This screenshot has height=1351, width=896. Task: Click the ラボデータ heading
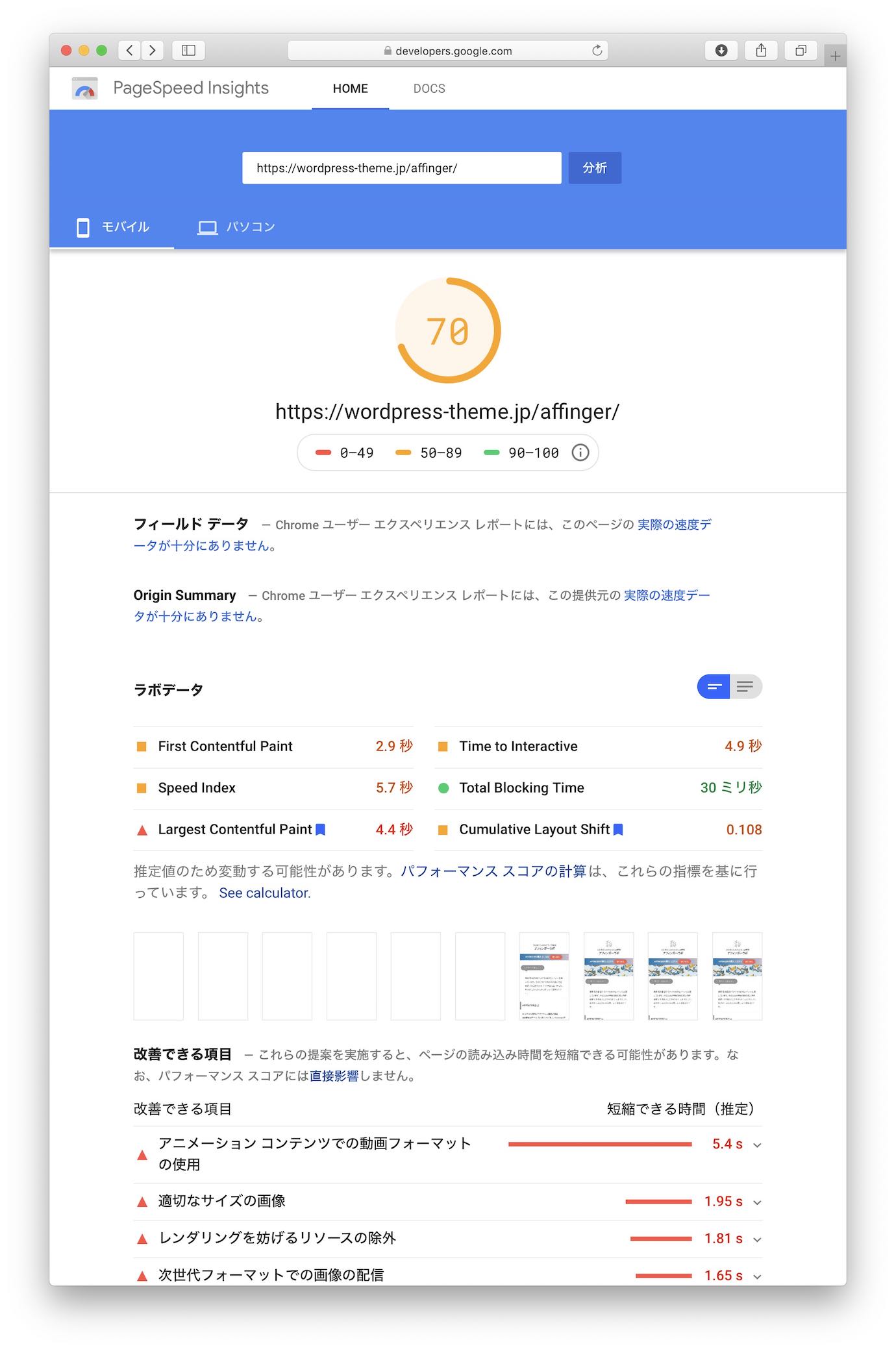pyautogui.click(x=168, y=689)
